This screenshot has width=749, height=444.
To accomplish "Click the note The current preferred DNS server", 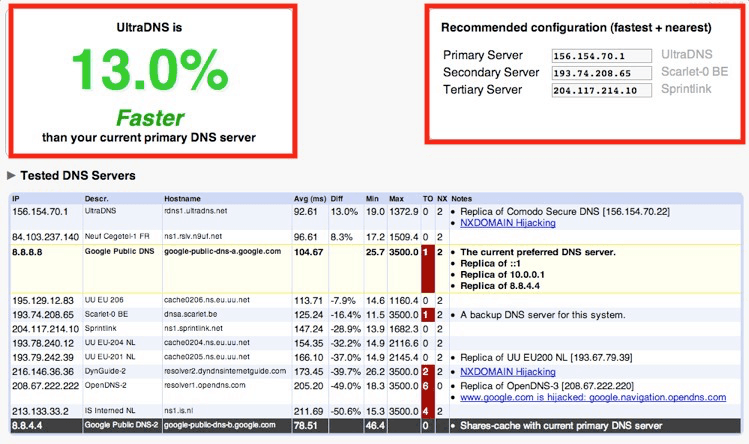I will (x=537, y=252).
